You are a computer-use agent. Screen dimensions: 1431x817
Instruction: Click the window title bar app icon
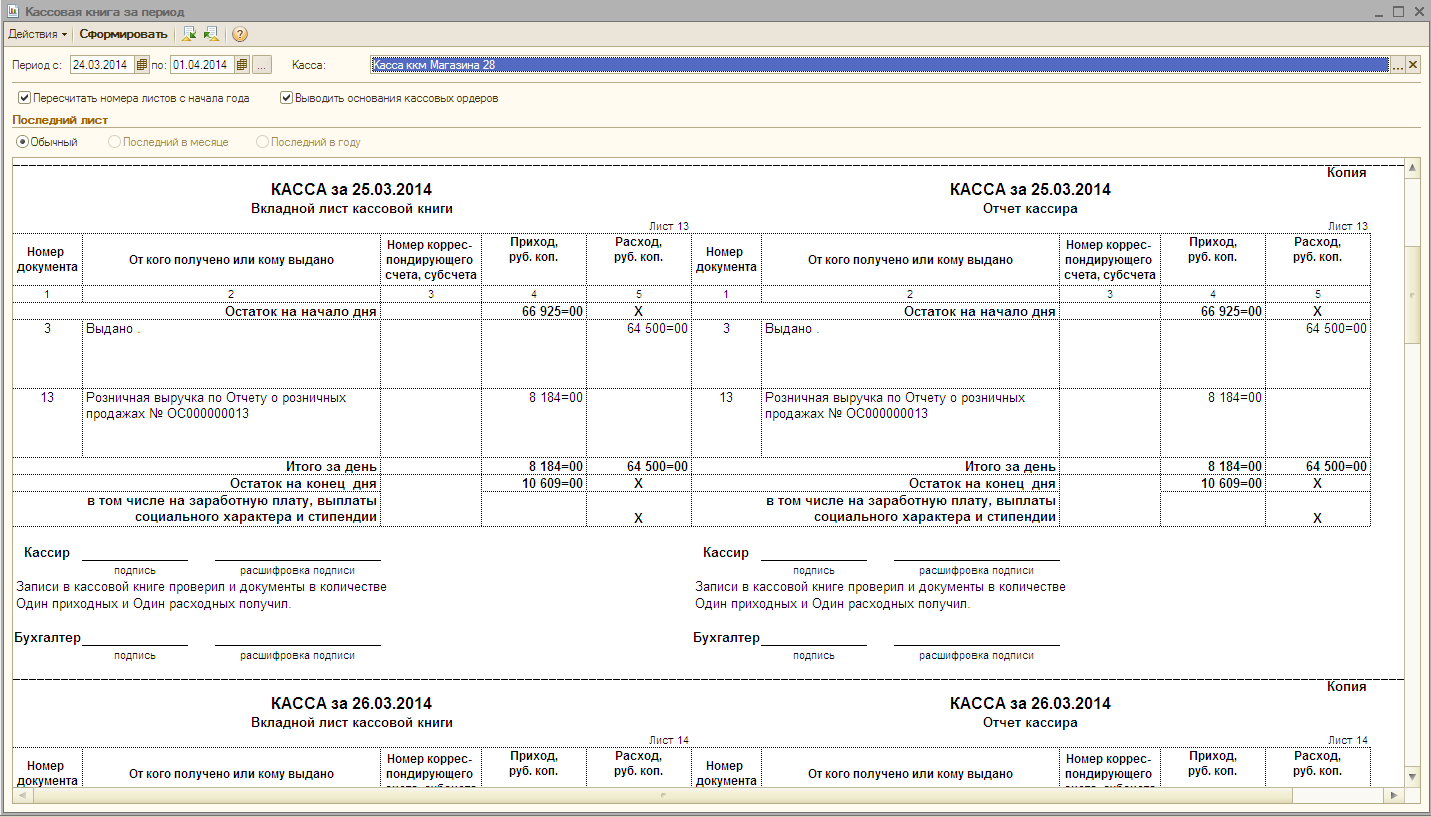click(x=13, y=11)
